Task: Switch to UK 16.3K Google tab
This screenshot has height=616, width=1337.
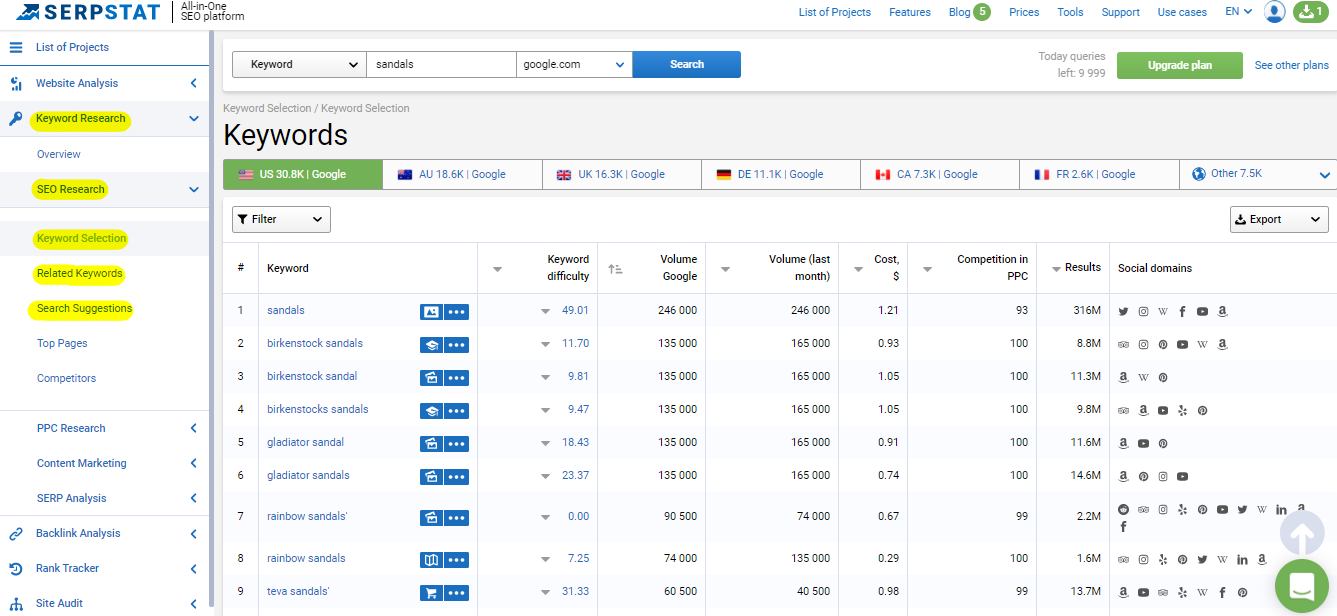Action: 622,174
